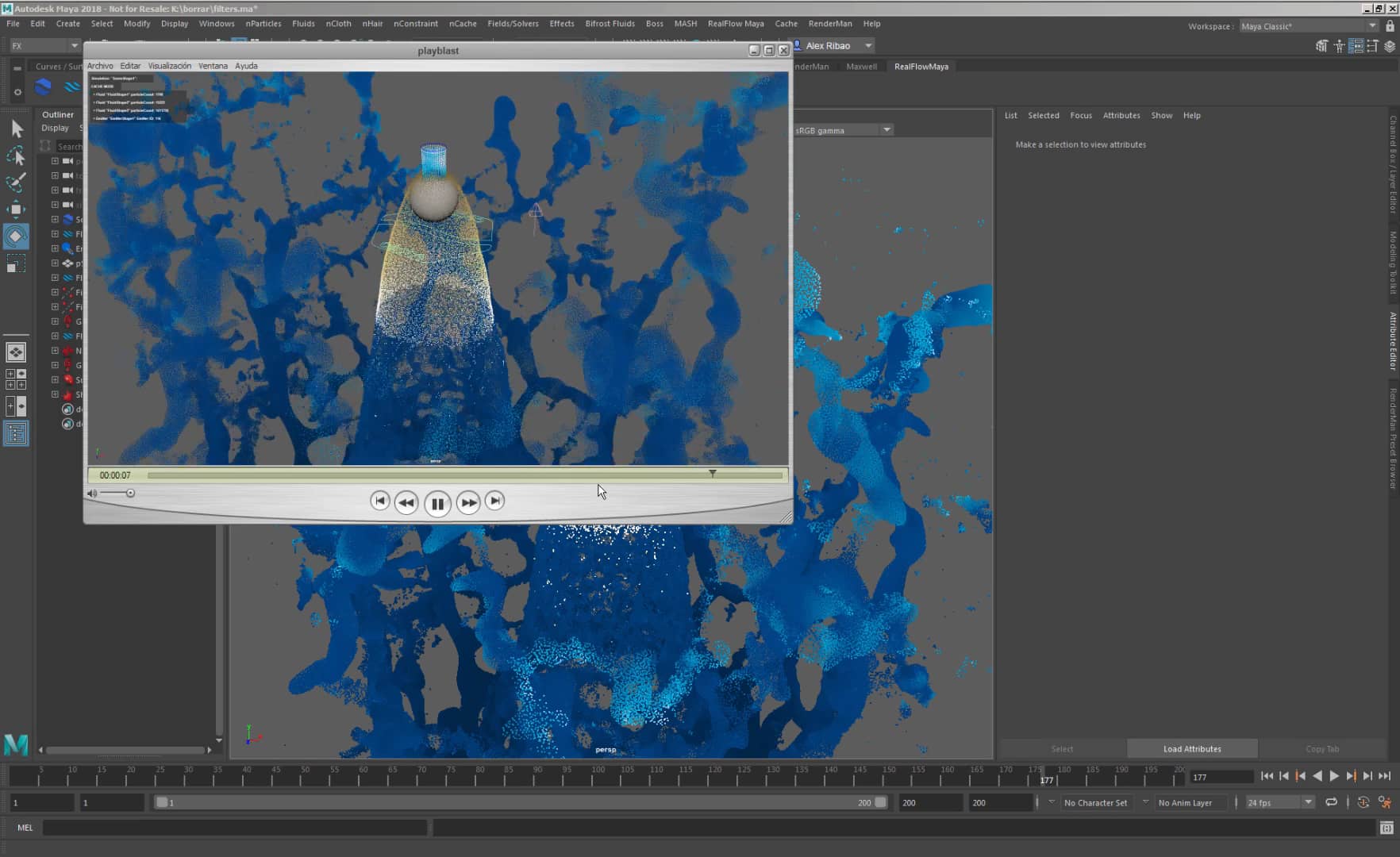Open the Outliner panel icon at bottom left
Image resolution: width=1400 pixels, height=857 pixels.
tap(16, 432)
